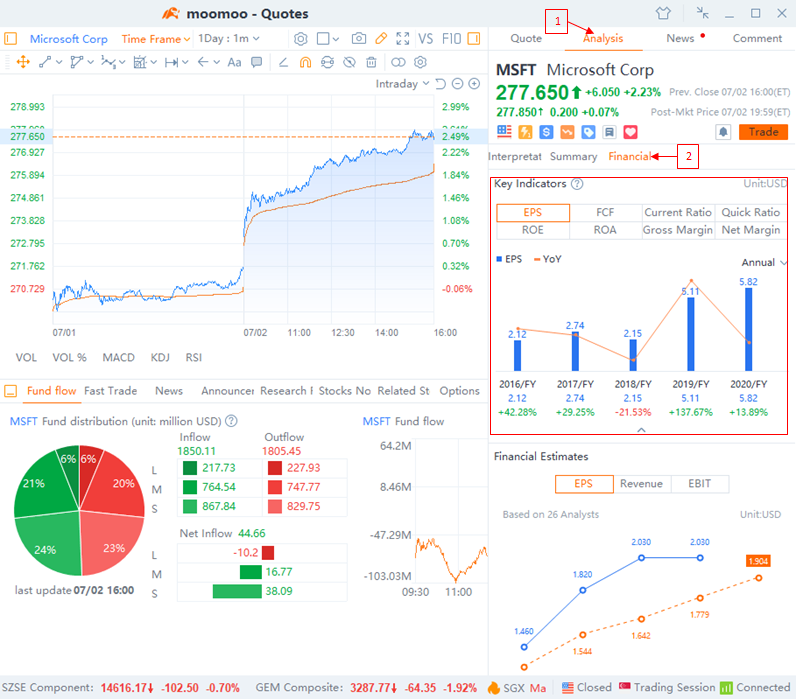
Task: Switch to the Quote tab
Action: (x=526, y=39)
